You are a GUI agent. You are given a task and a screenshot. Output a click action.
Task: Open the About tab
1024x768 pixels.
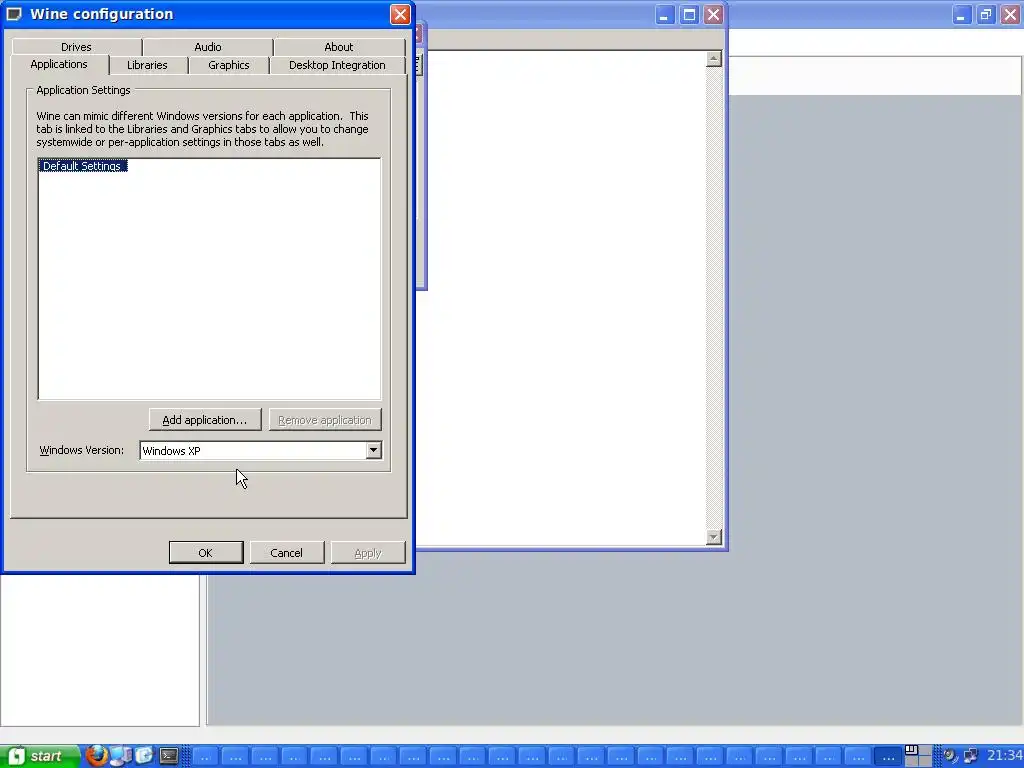pyautogui.click(x=339, y=47)
